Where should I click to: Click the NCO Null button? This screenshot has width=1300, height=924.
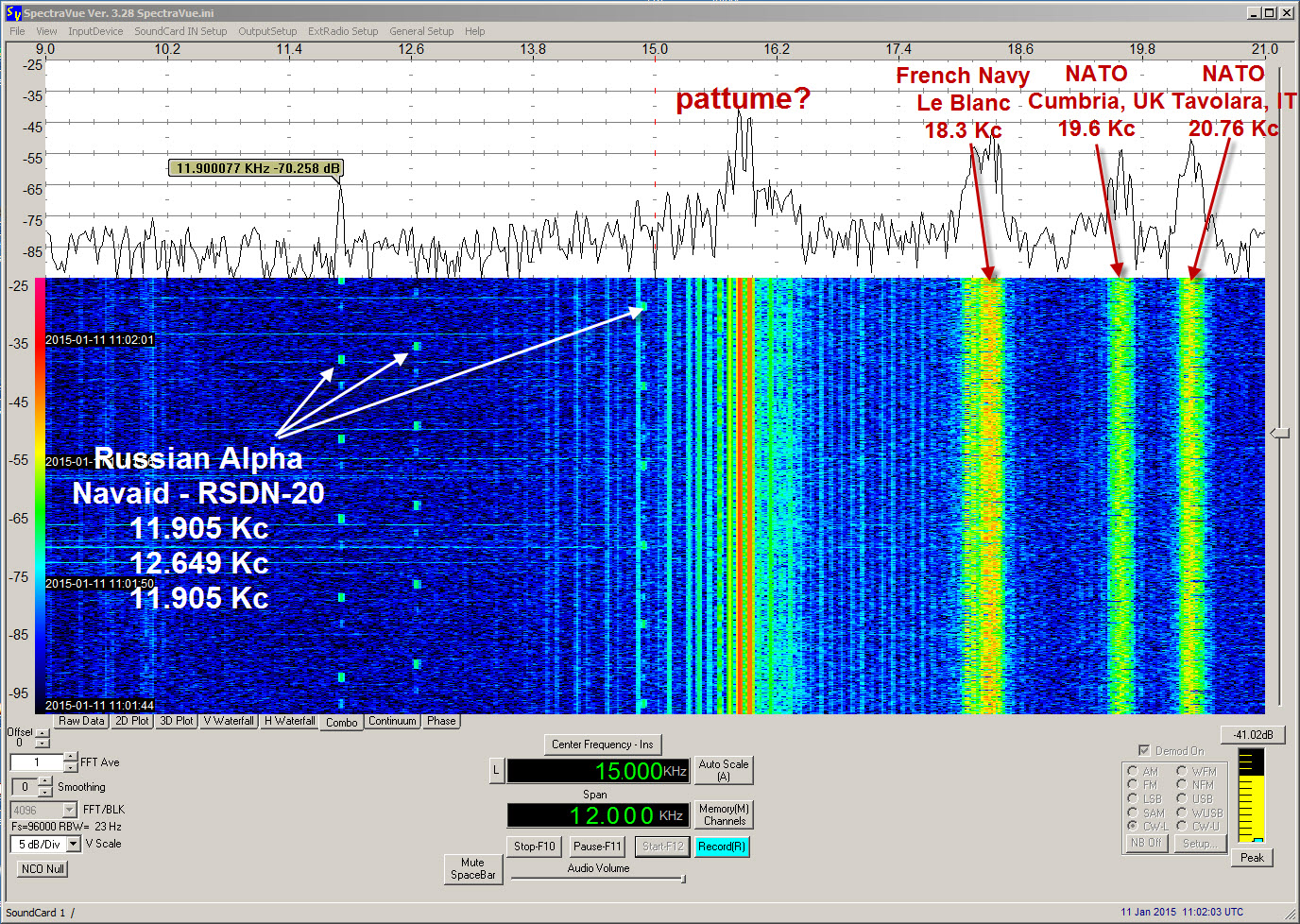(x=43, y=869)
